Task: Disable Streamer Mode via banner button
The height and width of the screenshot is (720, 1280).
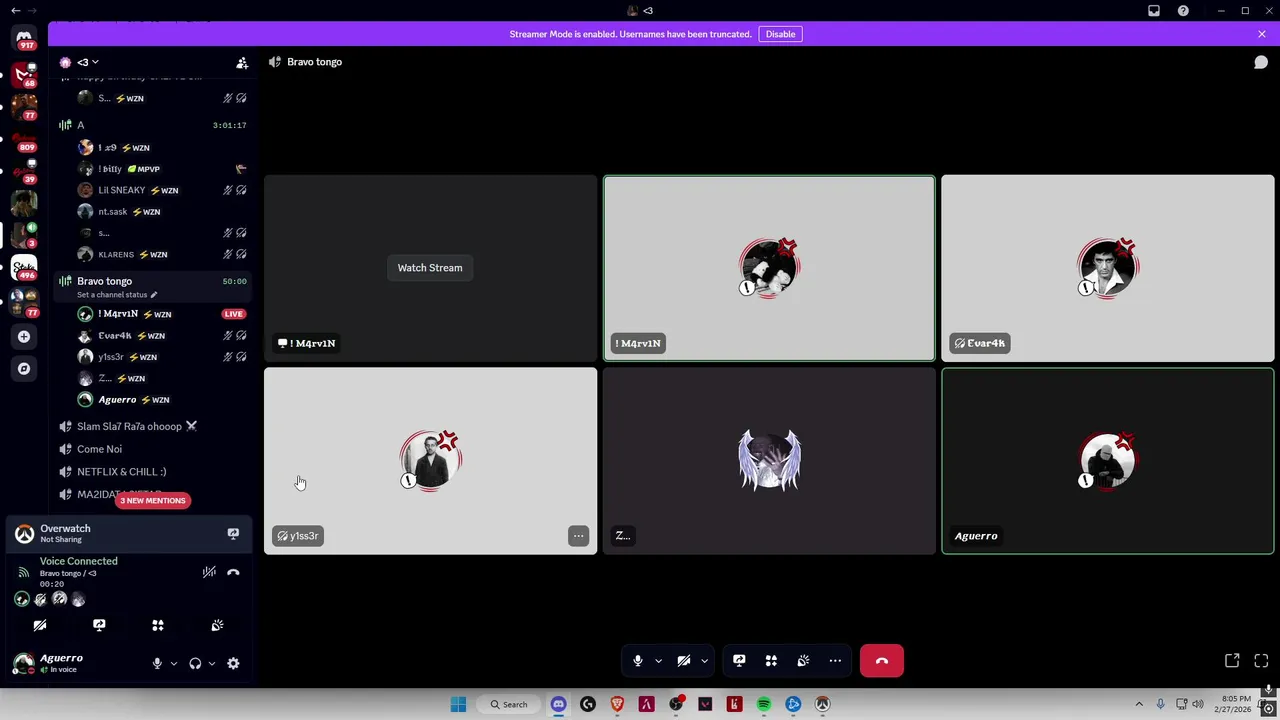Action: pyautogui.click(x=780, y=34)
